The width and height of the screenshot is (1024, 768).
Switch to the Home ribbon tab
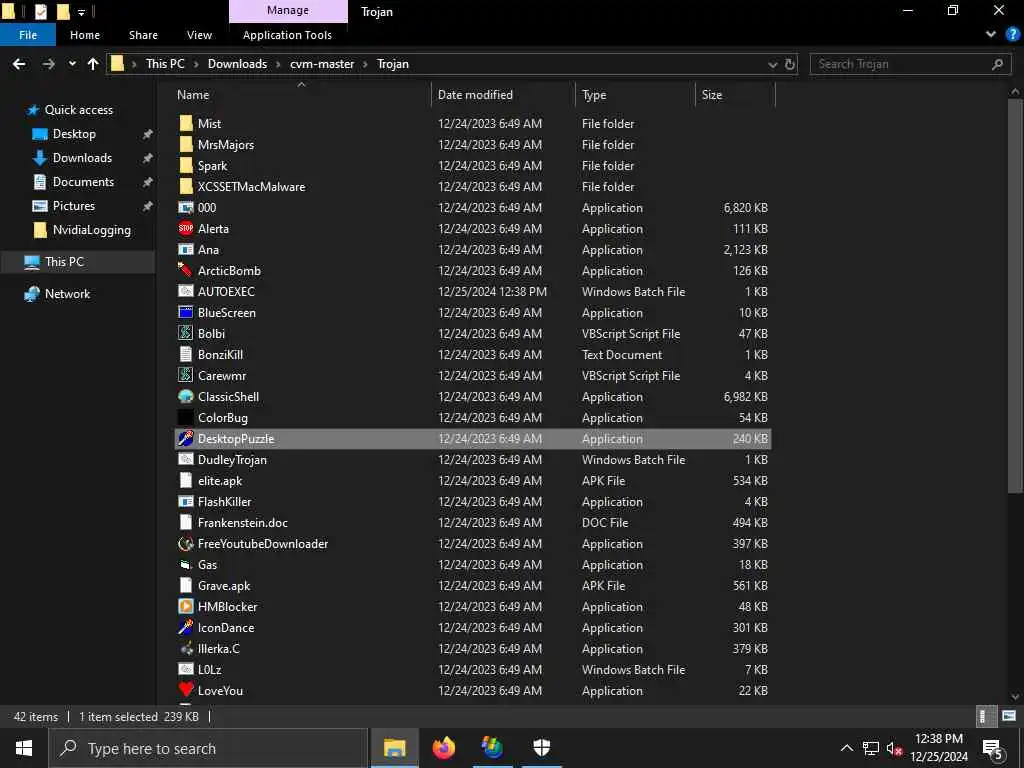click(85, 35)
